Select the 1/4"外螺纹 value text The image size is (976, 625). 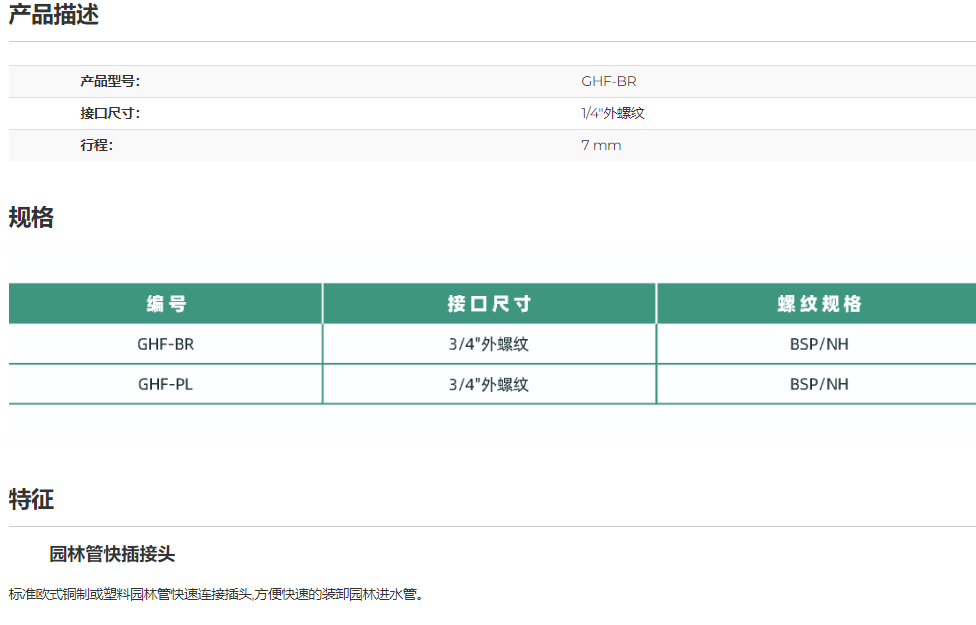pyautogui.click(x=612, y=114)
